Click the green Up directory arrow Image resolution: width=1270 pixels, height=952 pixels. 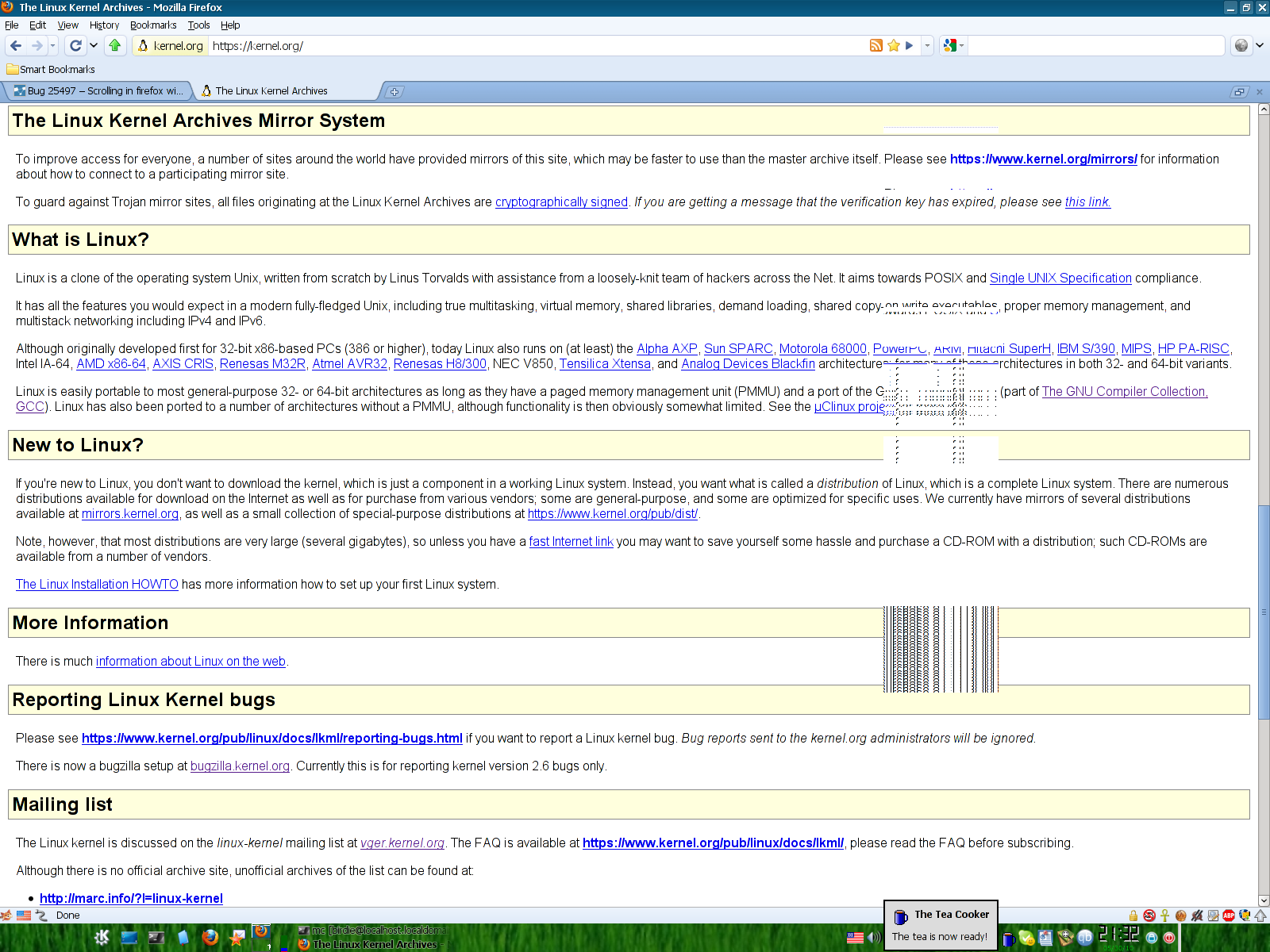[x=115, y=46]
